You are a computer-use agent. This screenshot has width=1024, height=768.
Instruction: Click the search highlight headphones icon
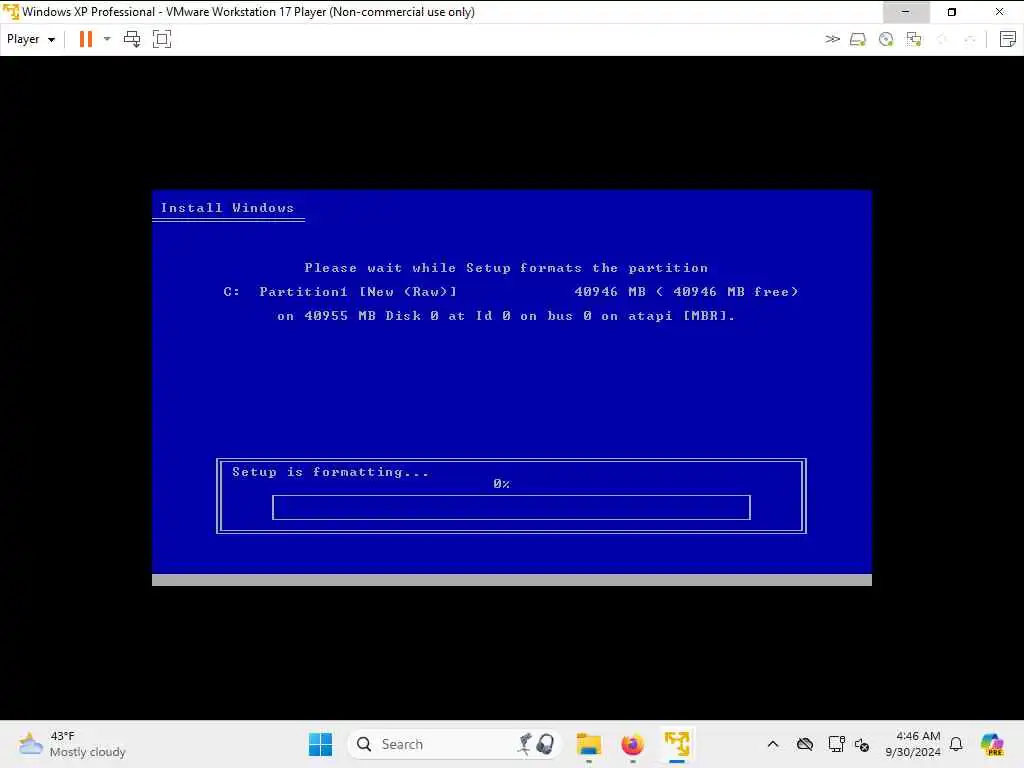(x=537, y=744)
